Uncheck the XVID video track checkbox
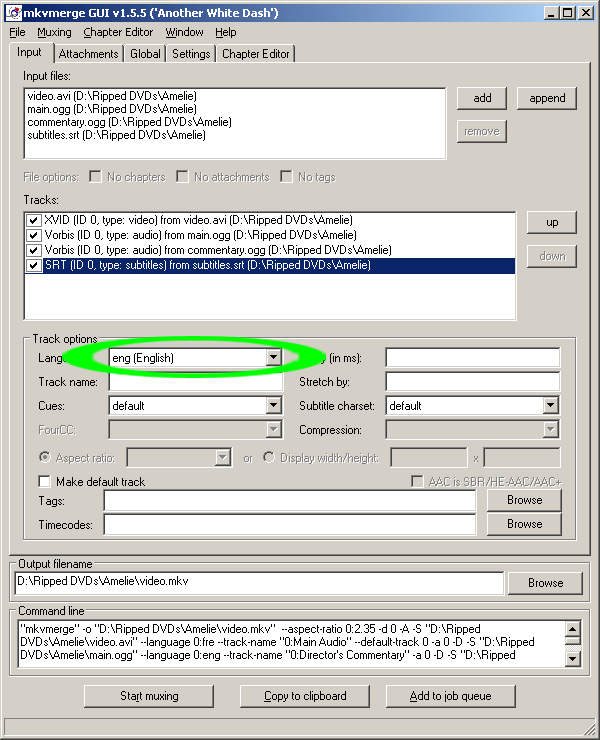 click(33, 220)
